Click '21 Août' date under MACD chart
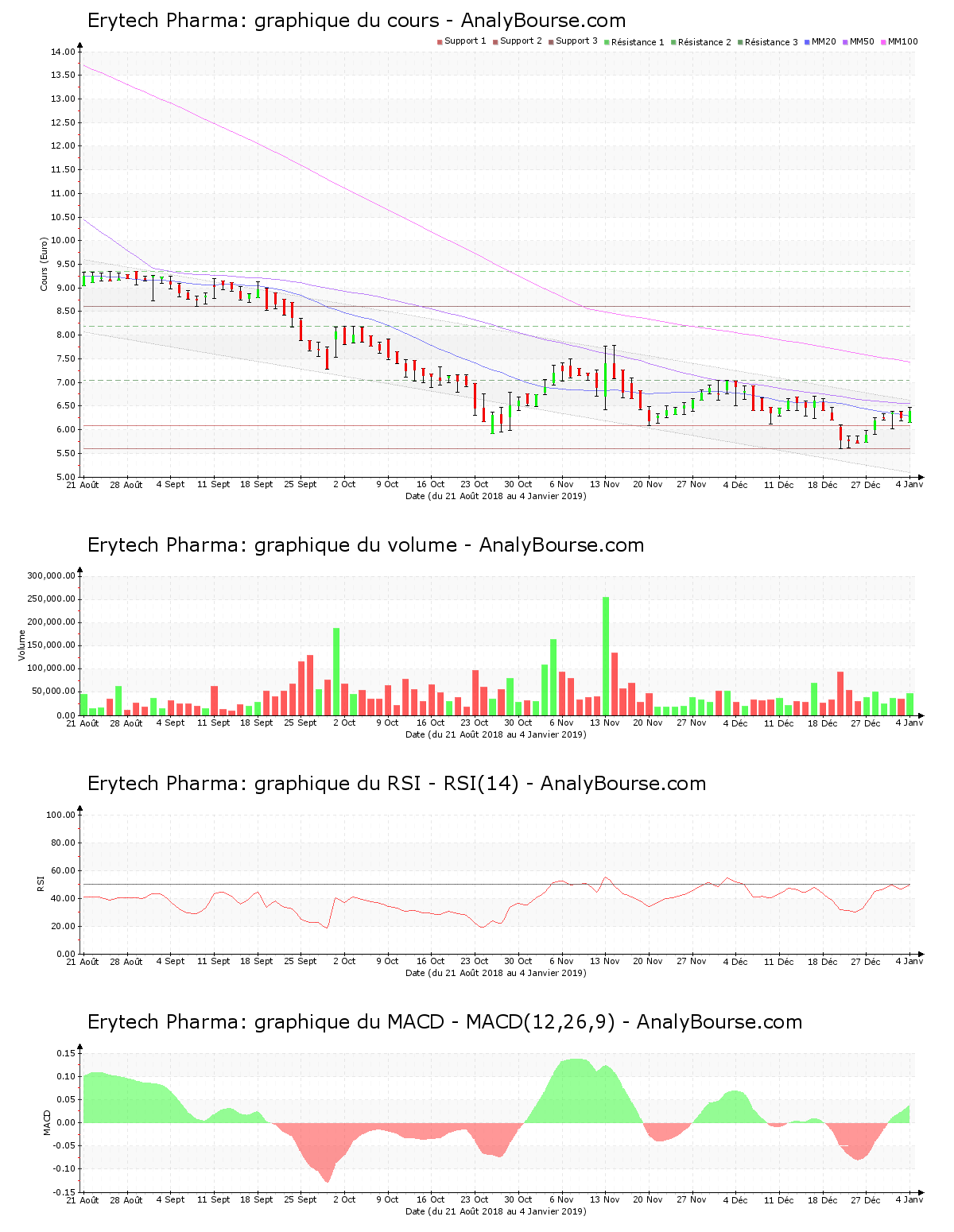The height and width of the screenshot is (1232, 954). (83, 1199)
